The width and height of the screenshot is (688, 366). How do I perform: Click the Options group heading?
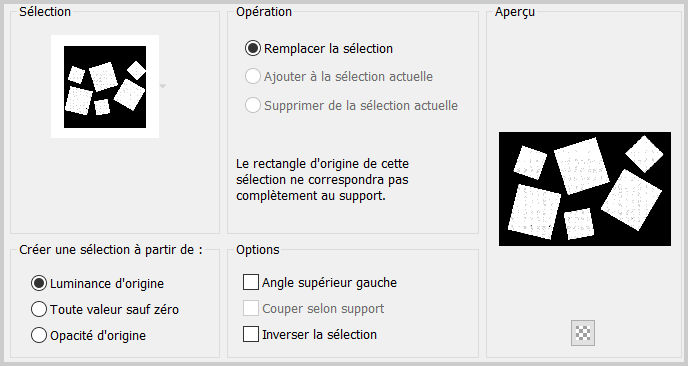(258, 250)
